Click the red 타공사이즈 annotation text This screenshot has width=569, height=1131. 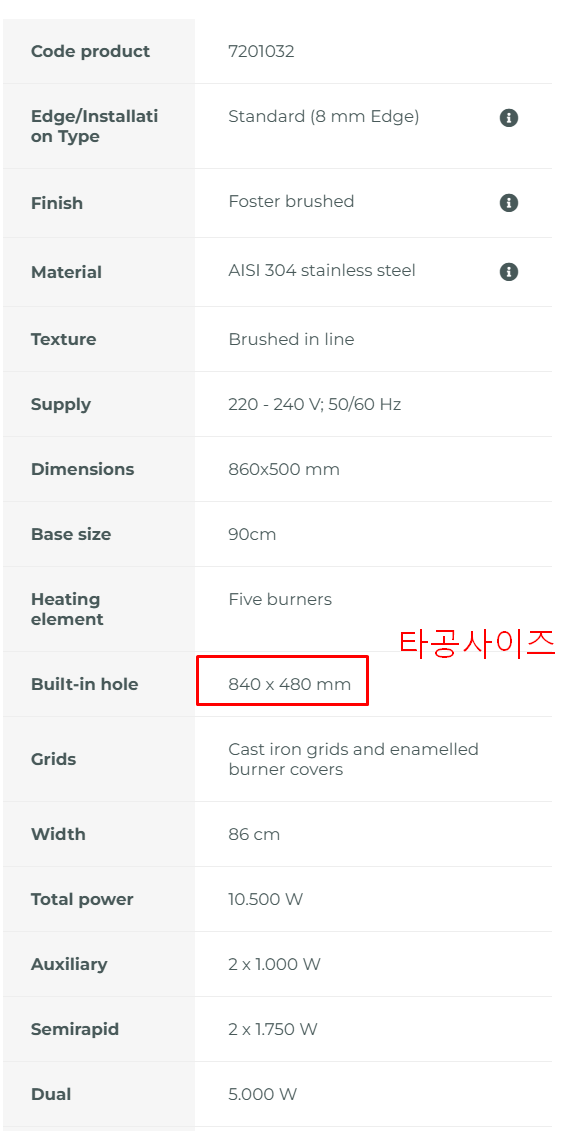point(477,642)
